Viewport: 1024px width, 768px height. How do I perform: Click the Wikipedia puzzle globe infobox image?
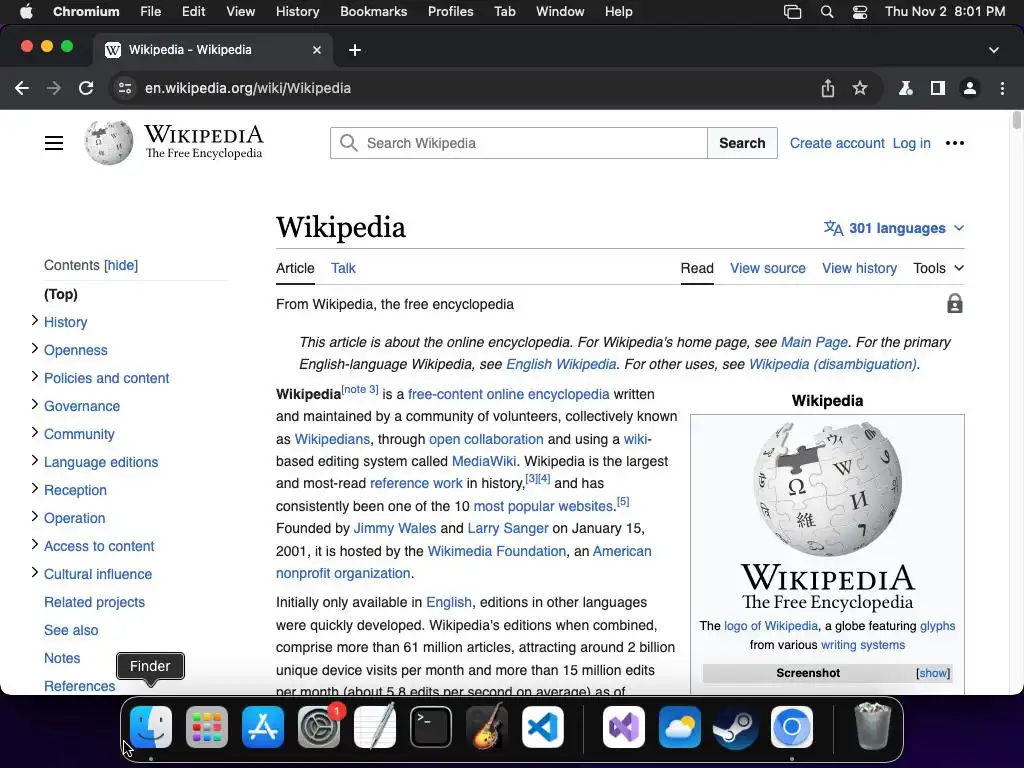coord(827,490)
